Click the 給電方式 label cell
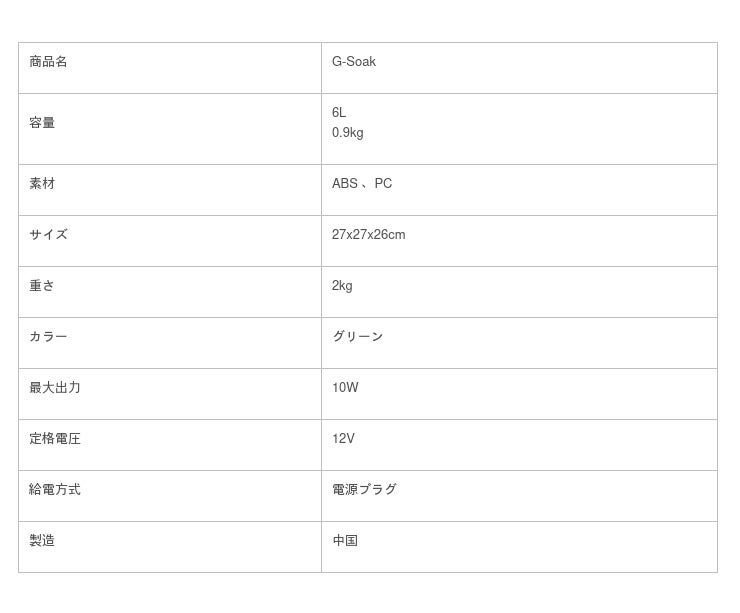The height and width of the screenshot is (613, 740). coord(55,490)
